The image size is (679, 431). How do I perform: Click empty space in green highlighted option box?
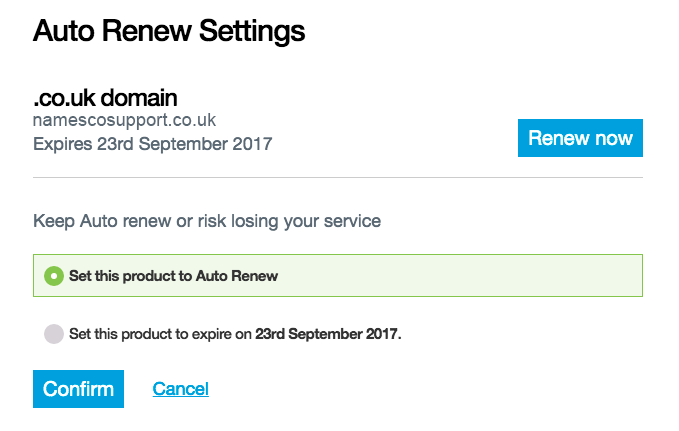click(460, 276)
